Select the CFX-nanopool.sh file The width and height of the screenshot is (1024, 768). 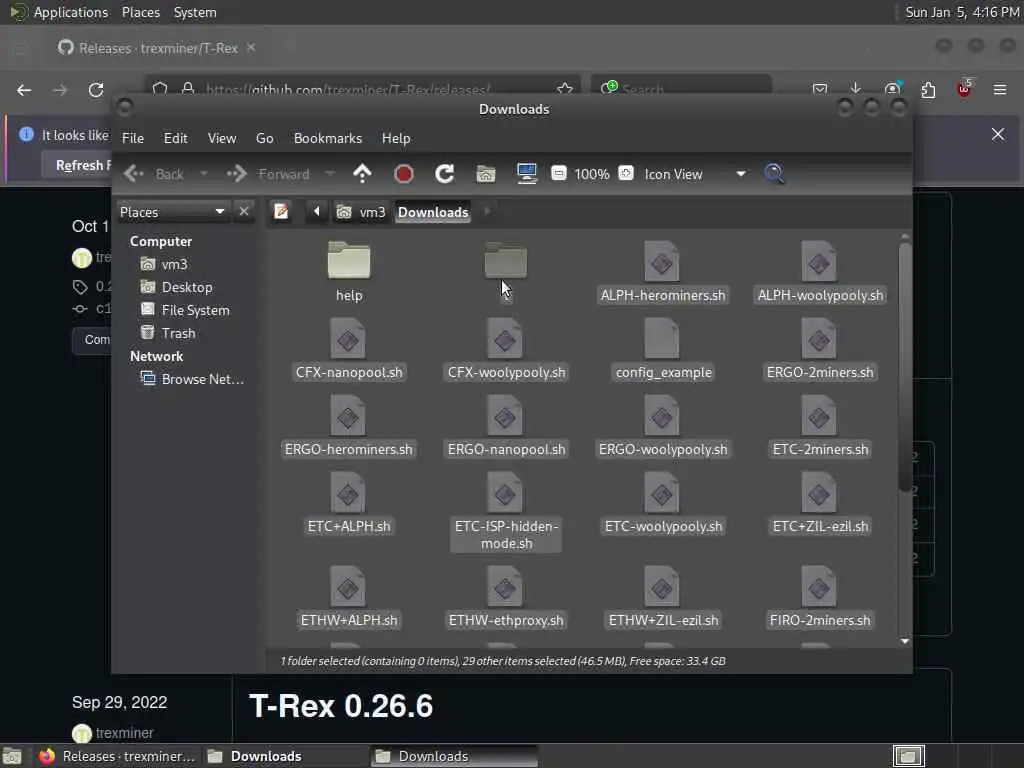point(349,349)
